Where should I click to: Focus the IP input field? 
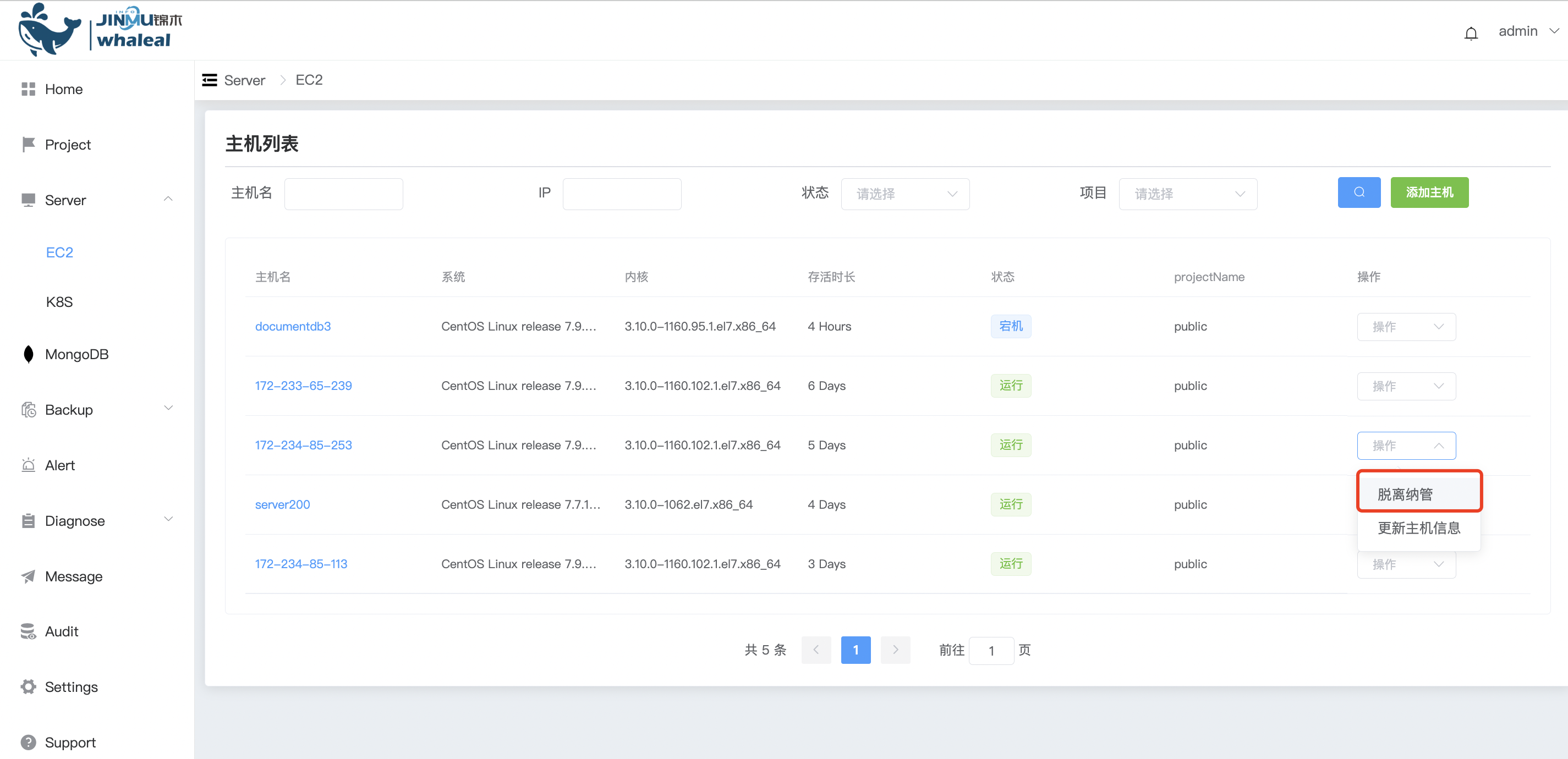pyautogui.click(x=622, y=194)
